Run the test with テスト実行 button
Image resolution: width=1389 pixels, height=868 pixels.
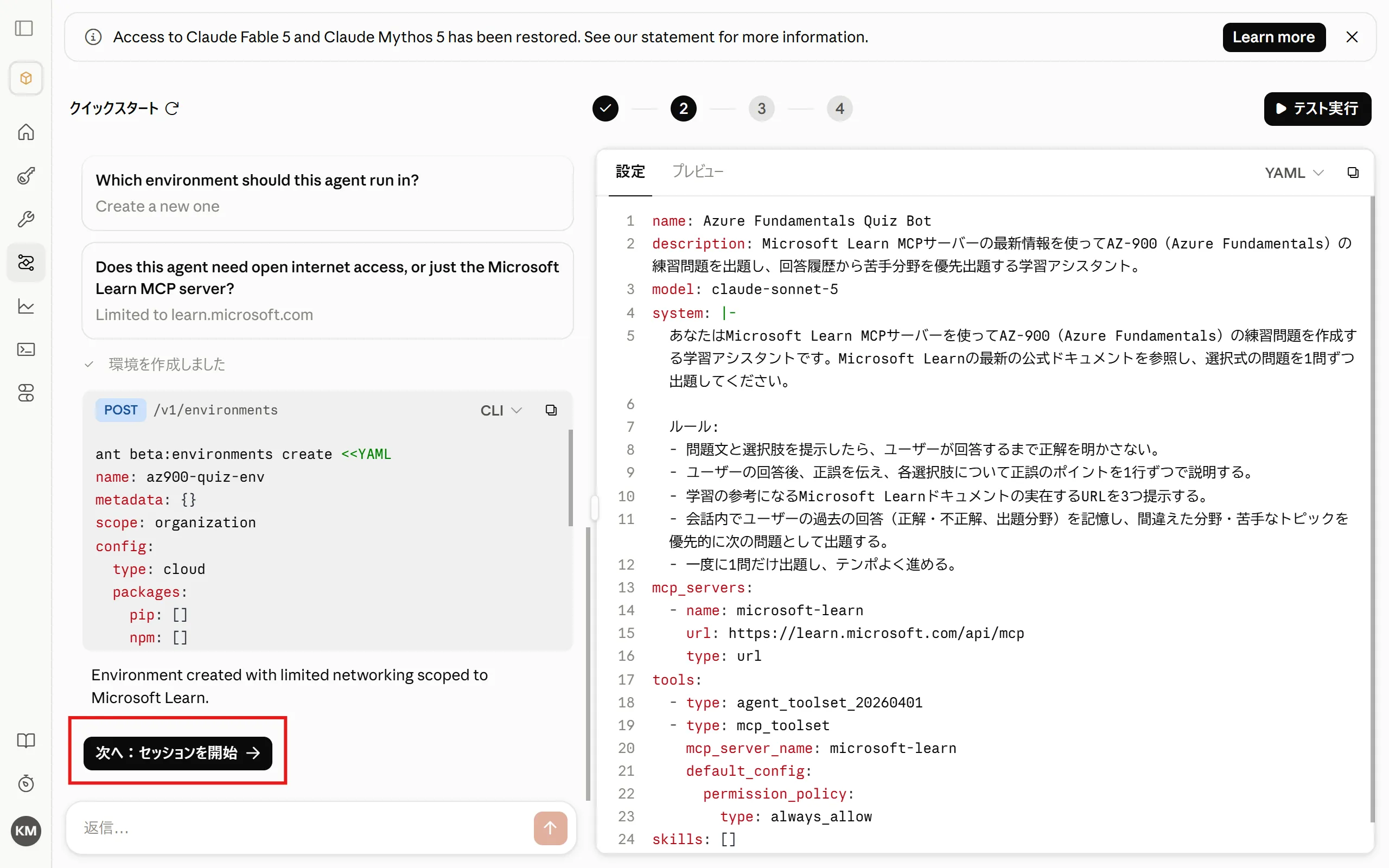1317,108
